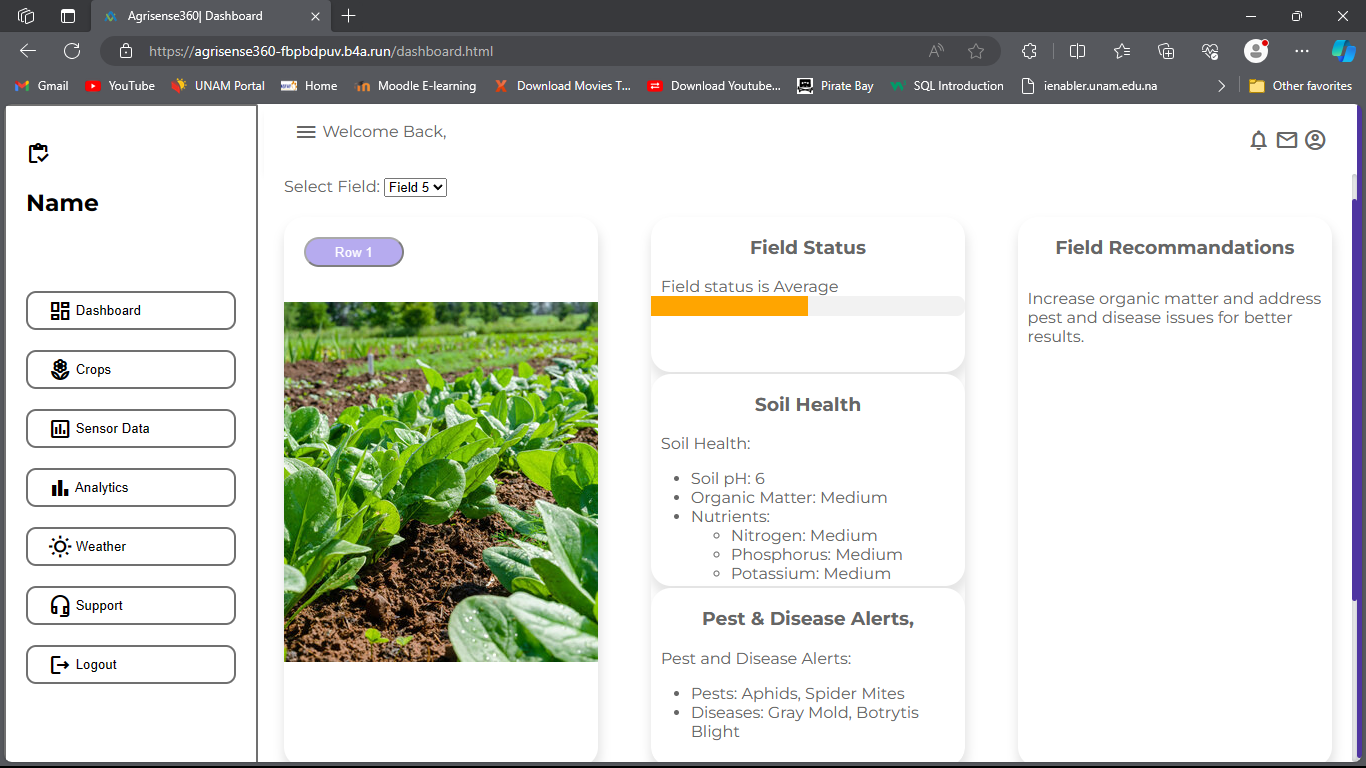The width and height of the screenshot is (1366, 768).
Task: Open the Home bookmark
Action: pyautogui.click(x=309, y=86)
